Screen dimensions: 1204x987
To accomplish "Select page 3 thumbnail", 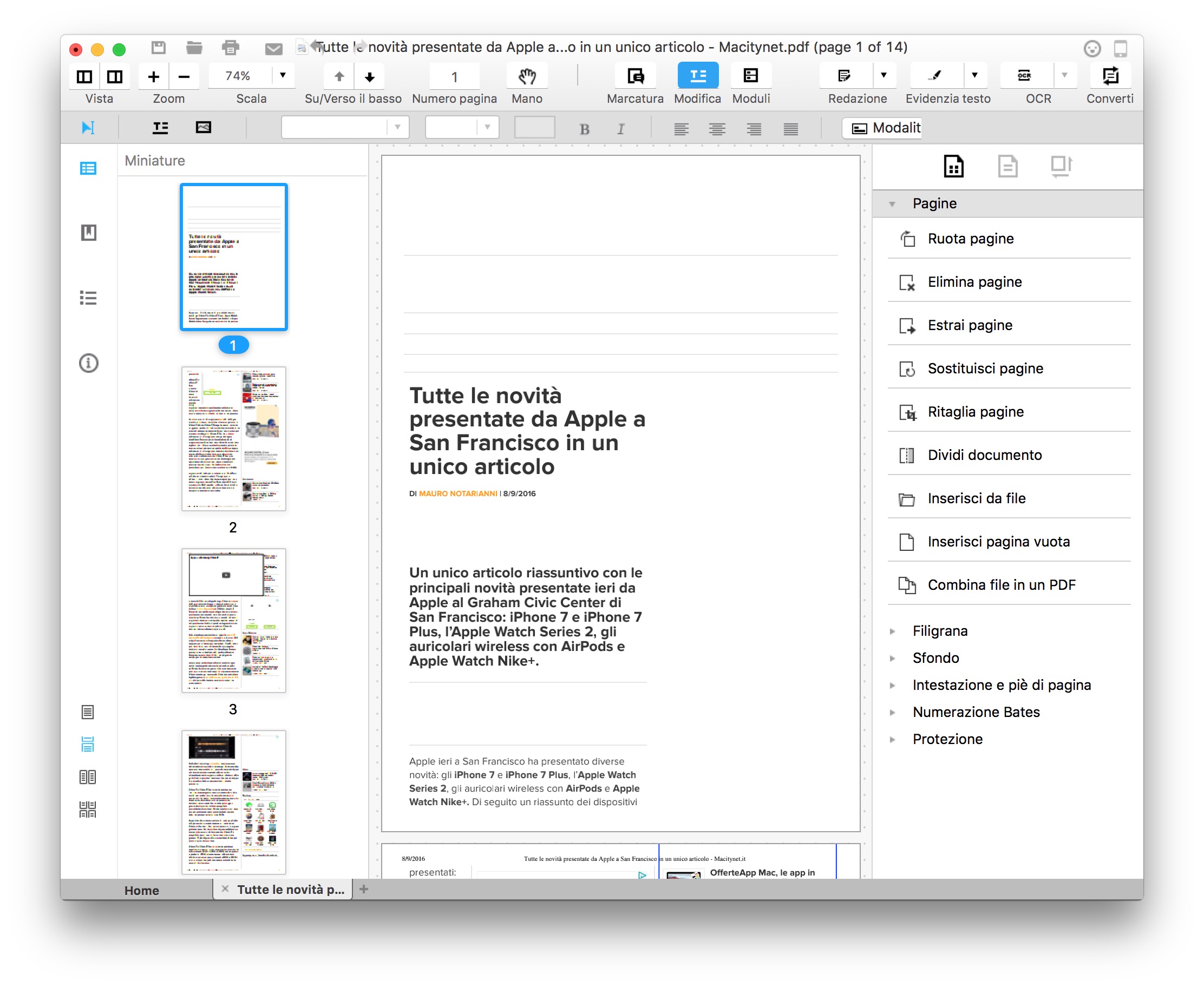I will coord(233,620).
